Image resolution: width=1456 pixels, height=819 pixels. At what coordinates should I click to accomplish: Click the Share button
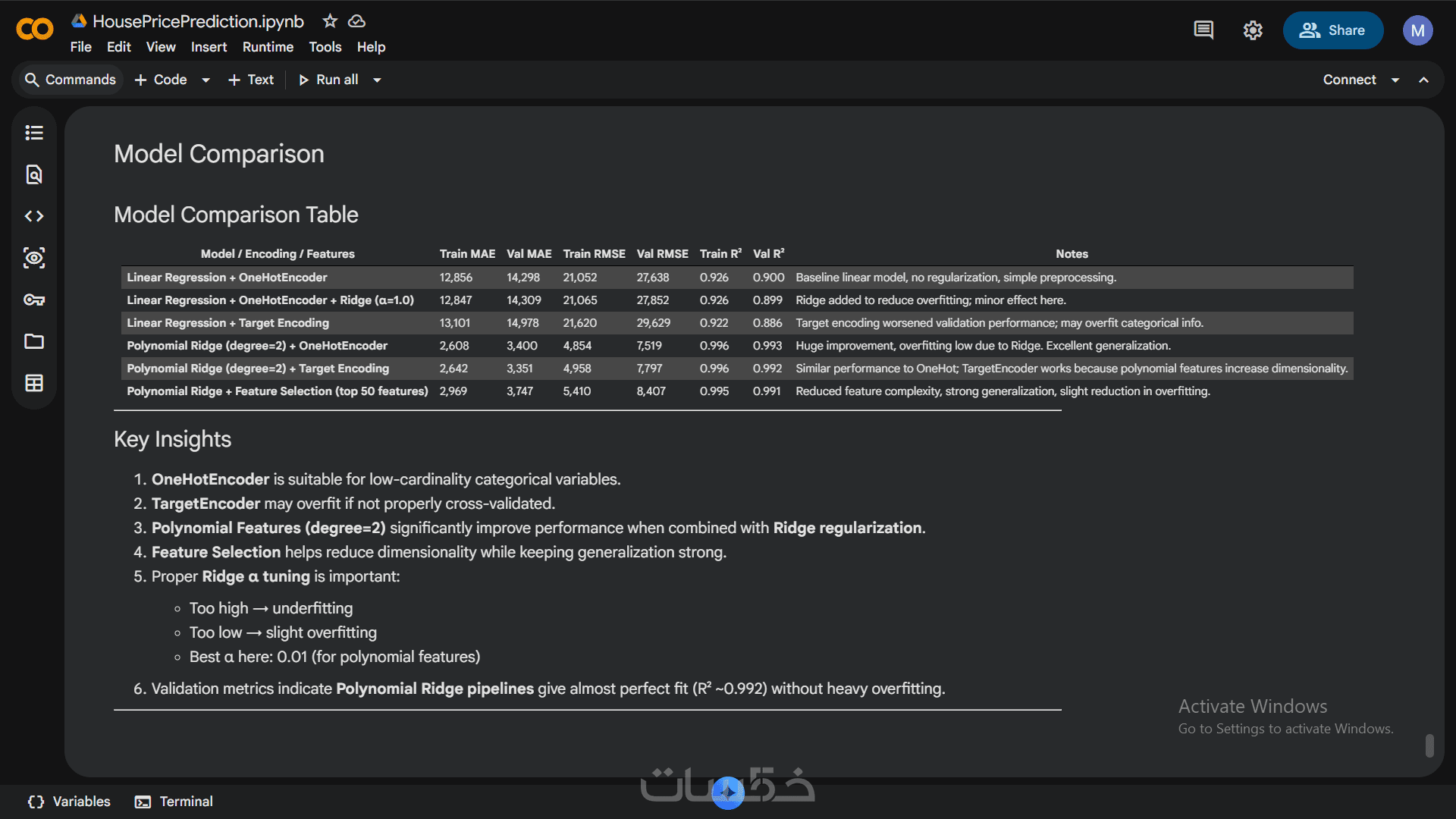pyautogui.click(x=1332, y=30)
